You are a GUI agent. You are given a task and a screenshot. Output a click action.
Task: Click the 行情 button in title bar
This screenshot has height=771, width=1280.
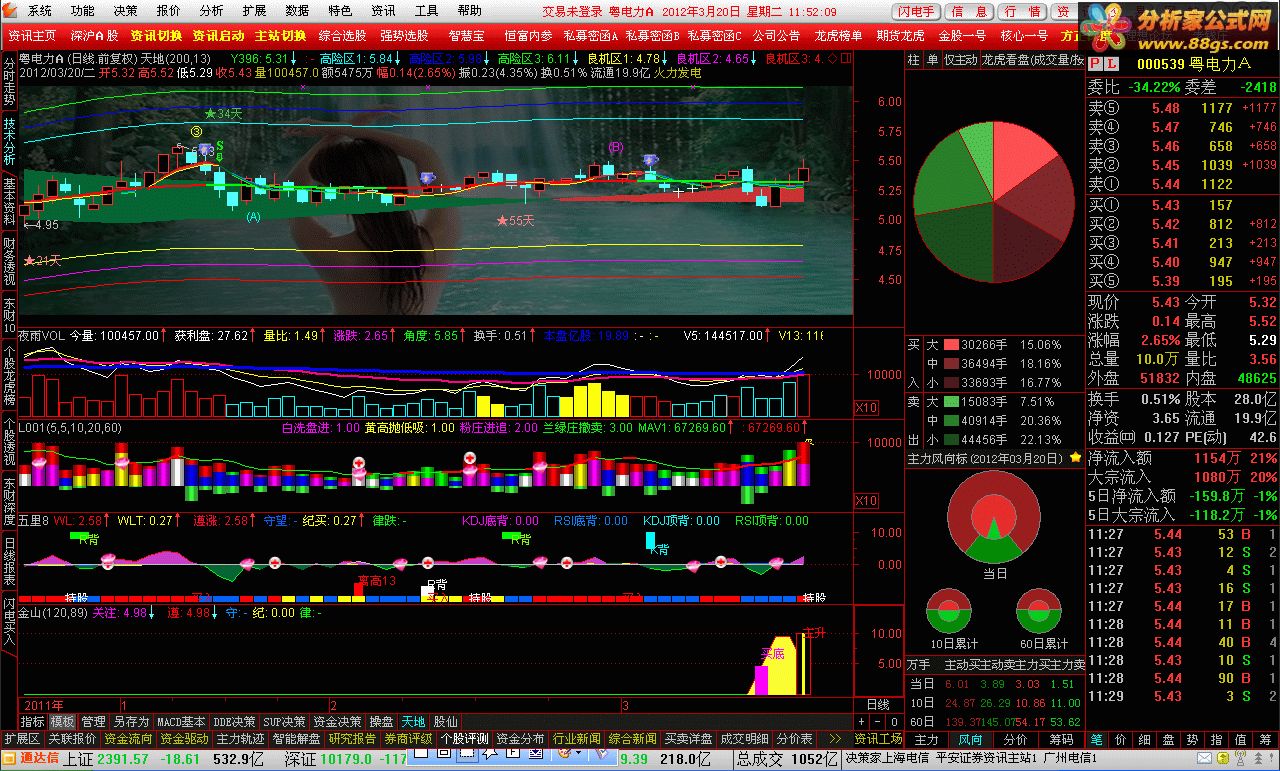pos(1021,11)
